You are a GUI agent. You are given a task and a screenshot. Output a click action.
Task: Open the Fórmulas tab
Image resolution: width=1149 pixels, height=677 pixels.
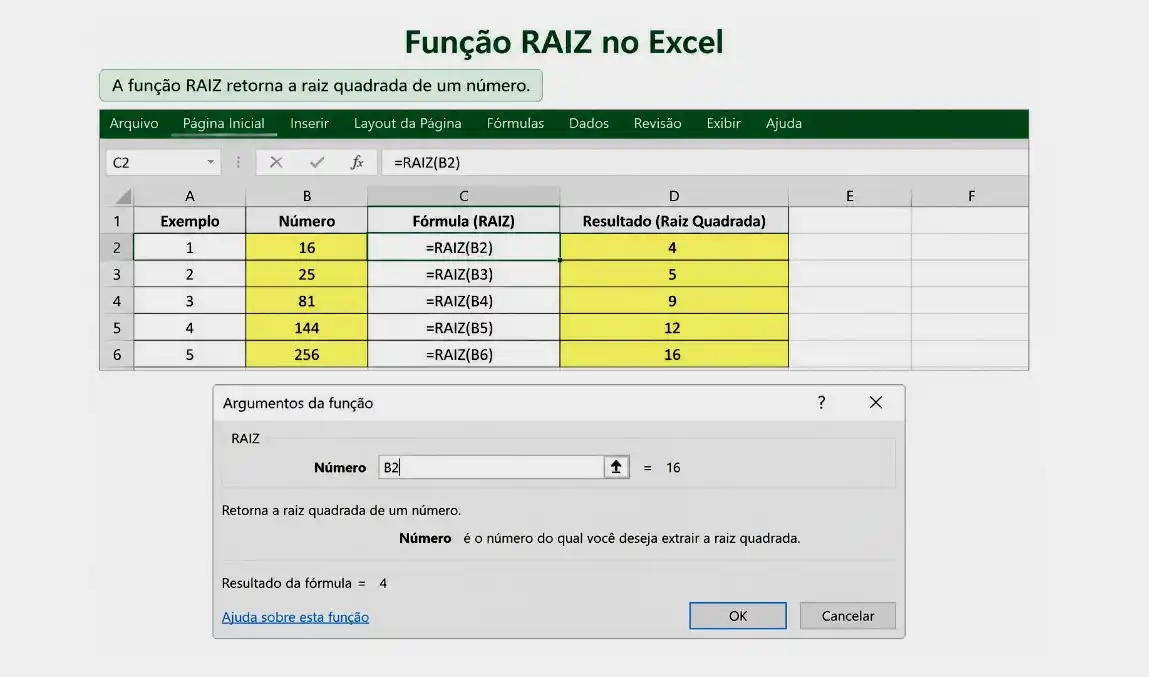[x=515, y=123]
